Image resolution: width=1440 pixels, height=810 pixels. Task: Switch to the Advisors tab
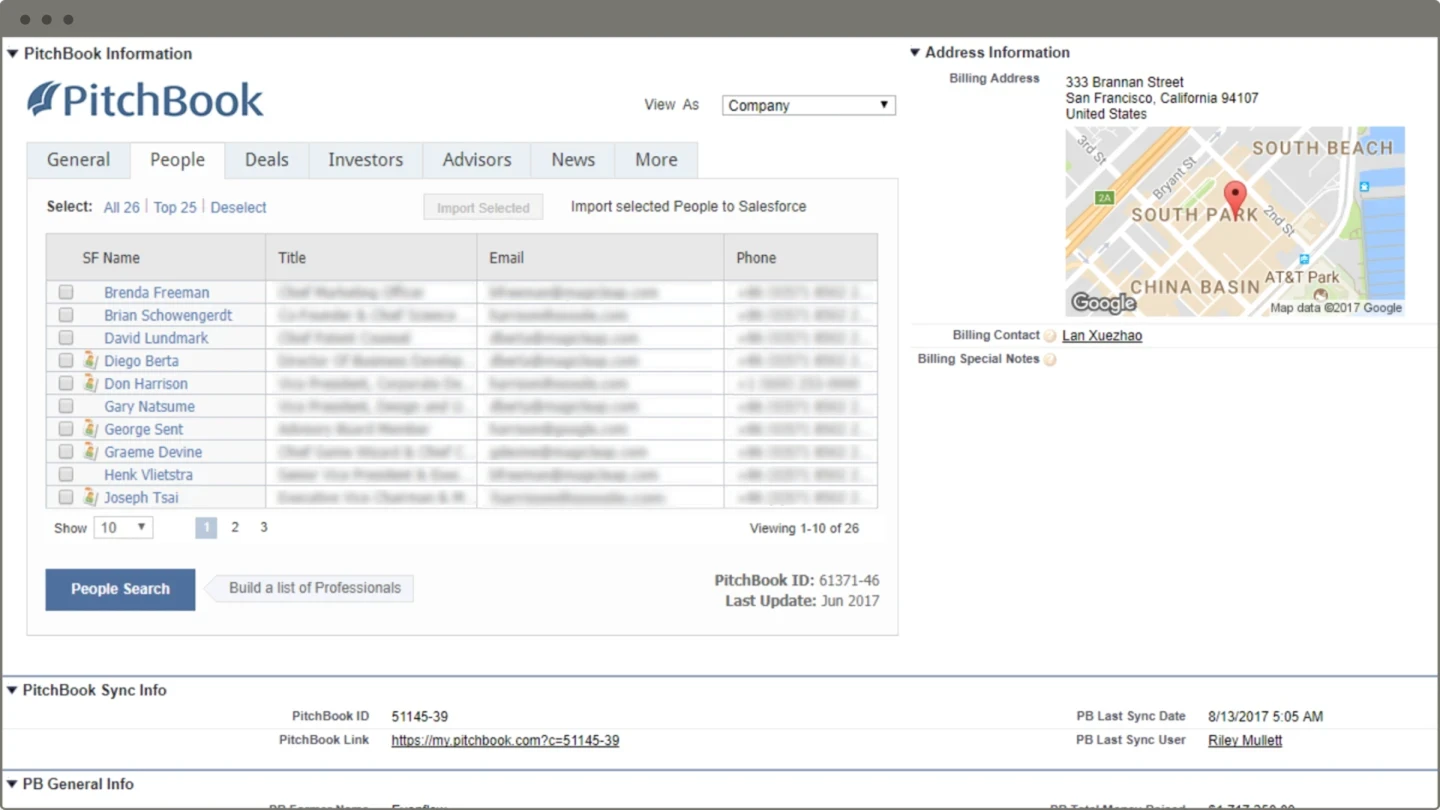(x=477, y=160)
